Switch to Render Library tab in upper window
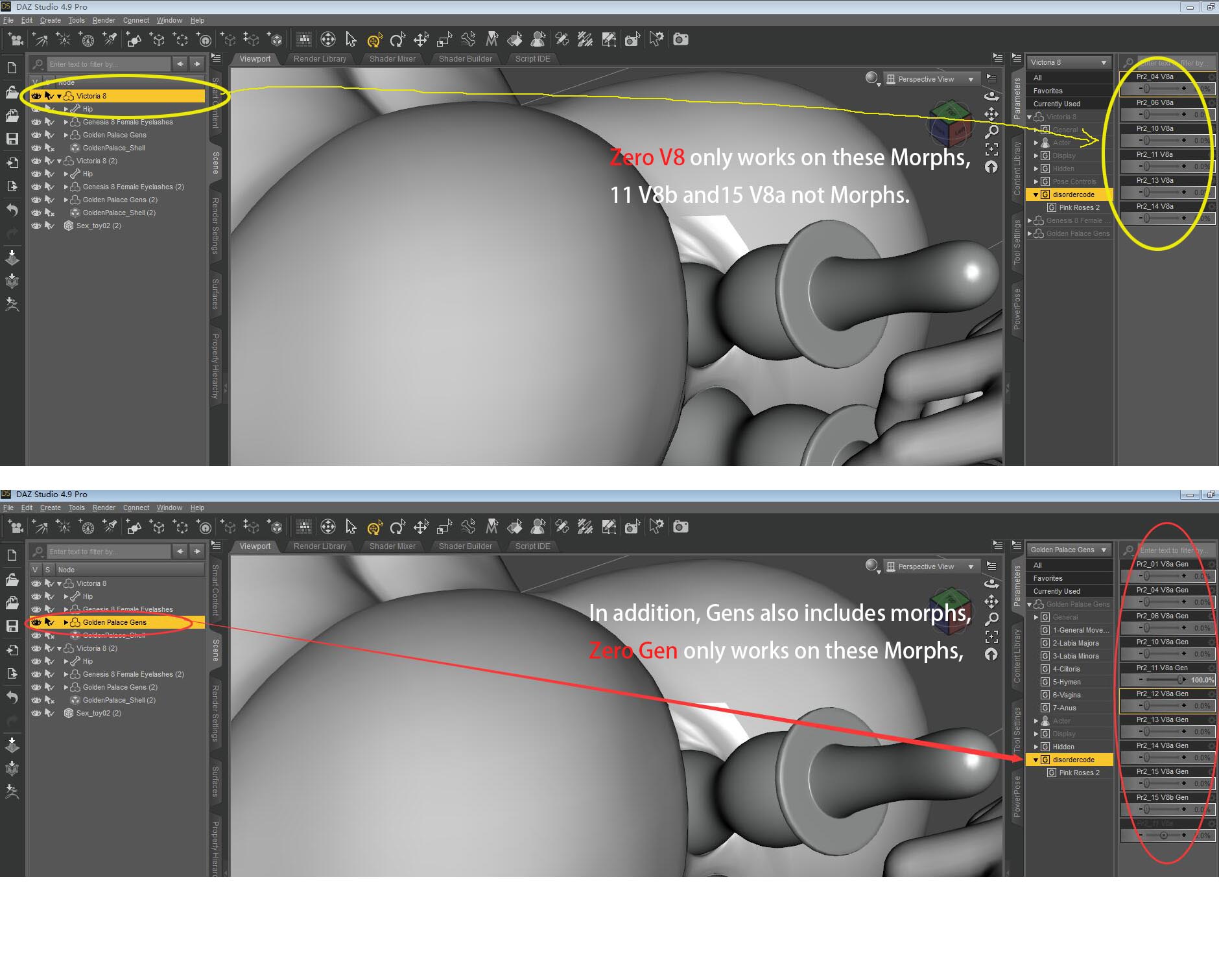This screenshot has height=980, width=1219. 320,59
